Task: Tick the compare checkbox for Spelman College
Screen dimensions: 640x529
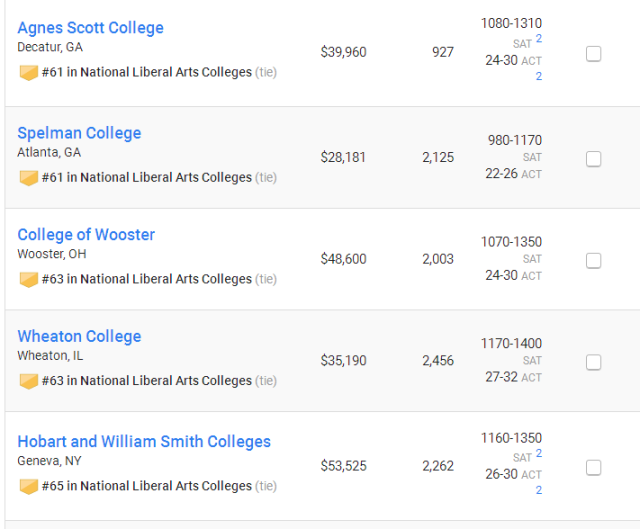Action: point(593,159)
